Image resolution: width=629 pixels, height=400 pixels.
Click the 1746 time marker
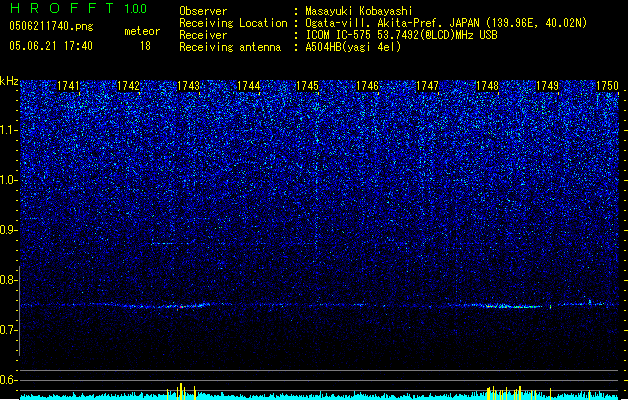[367, 86]
